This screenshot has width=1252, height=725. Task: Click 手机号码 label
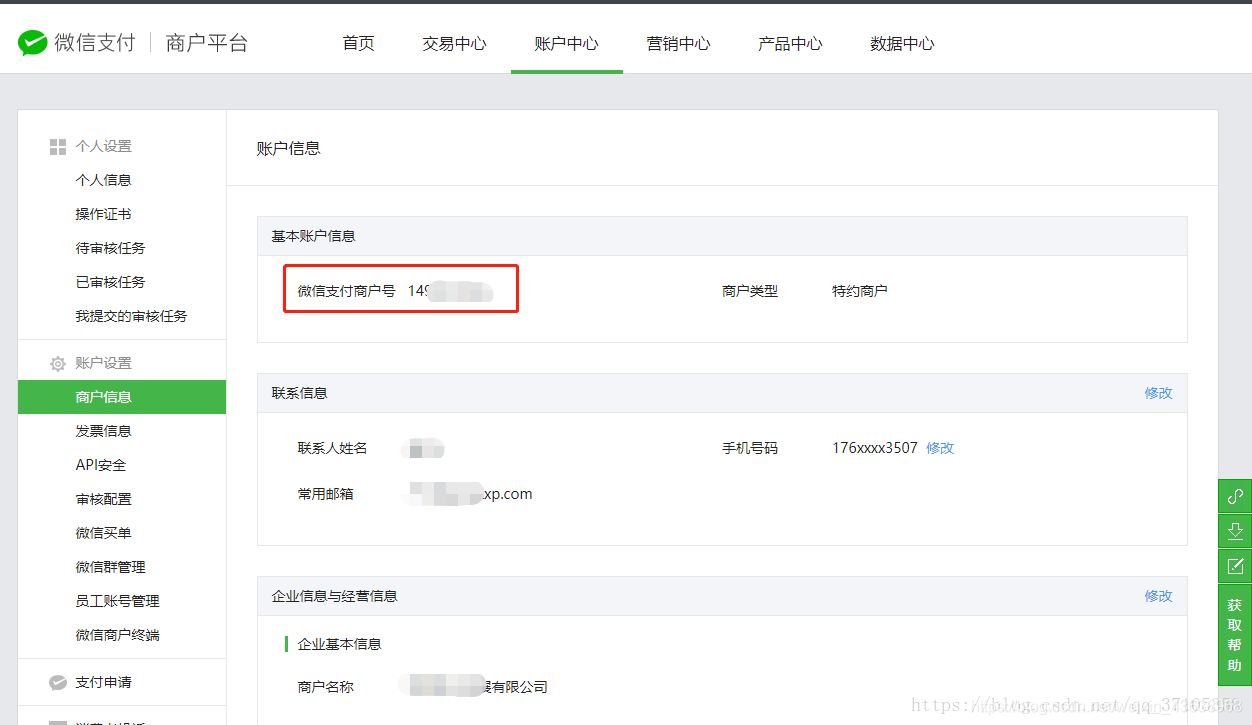pos(750,448)
